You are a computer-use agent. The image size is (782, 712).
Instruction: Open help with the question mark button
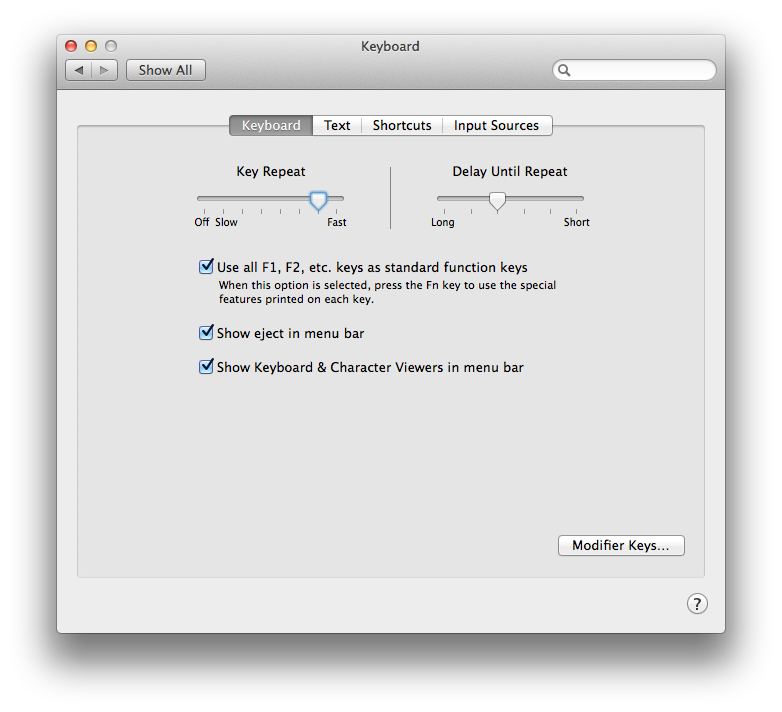click(x=697, y=603)
